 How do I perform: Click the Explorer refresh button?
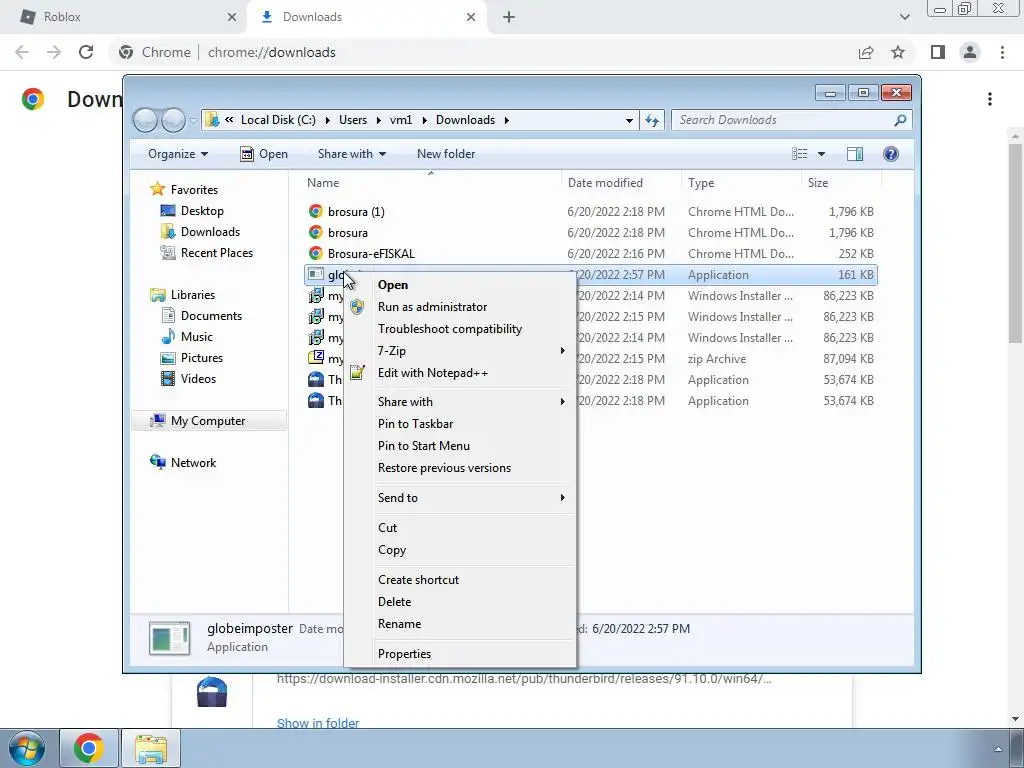(x=652, y=120)
